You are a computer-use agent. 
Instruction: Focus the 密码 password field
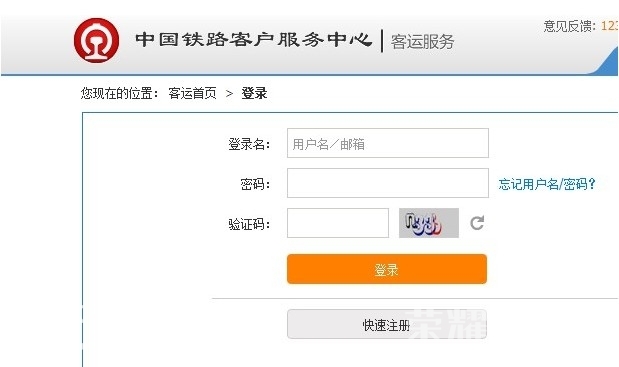tap(388, 183)
